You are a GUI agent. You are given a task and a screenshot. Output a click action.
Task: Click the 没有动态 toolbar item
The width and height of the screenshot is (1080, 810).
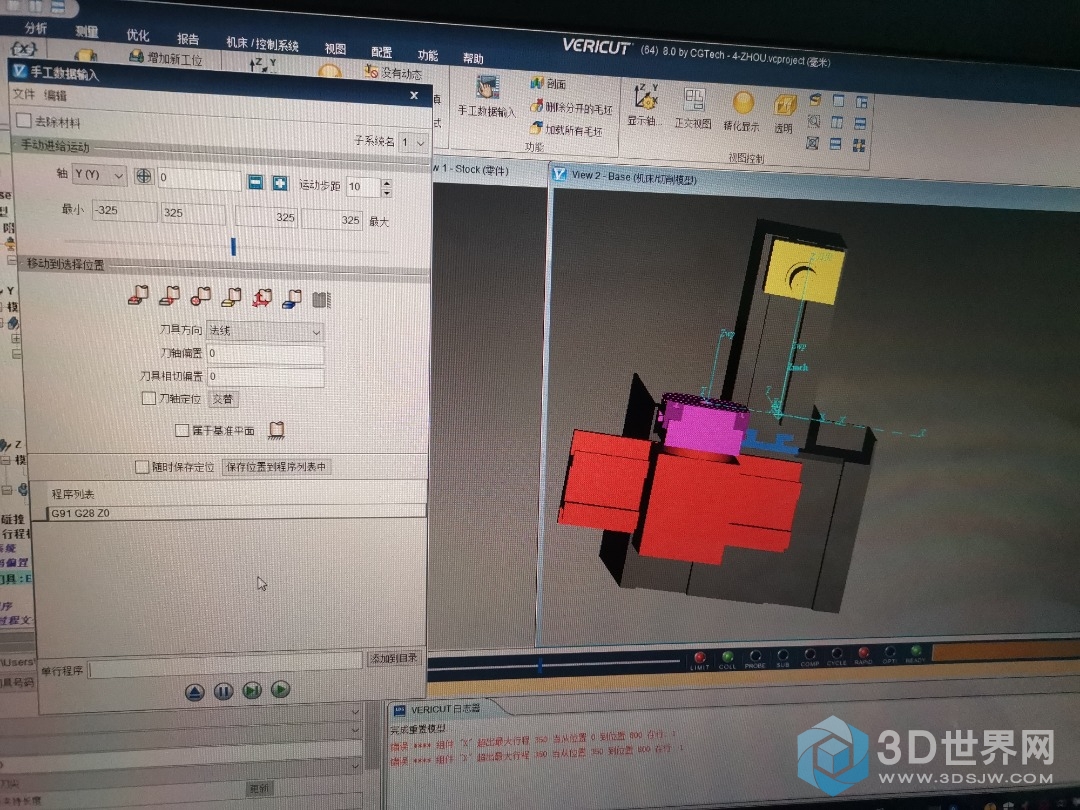click(x=393, y=72)
